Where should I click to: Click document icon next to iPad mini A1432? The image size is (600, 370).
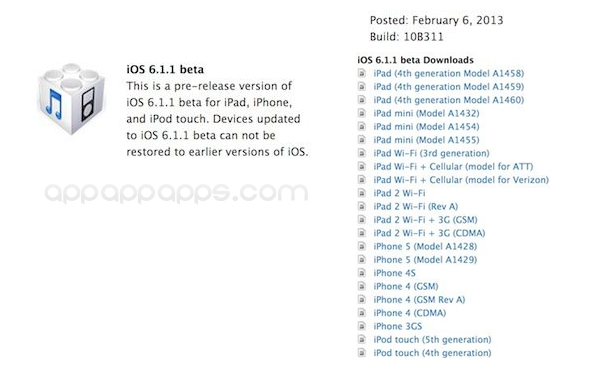click(362, 113)
